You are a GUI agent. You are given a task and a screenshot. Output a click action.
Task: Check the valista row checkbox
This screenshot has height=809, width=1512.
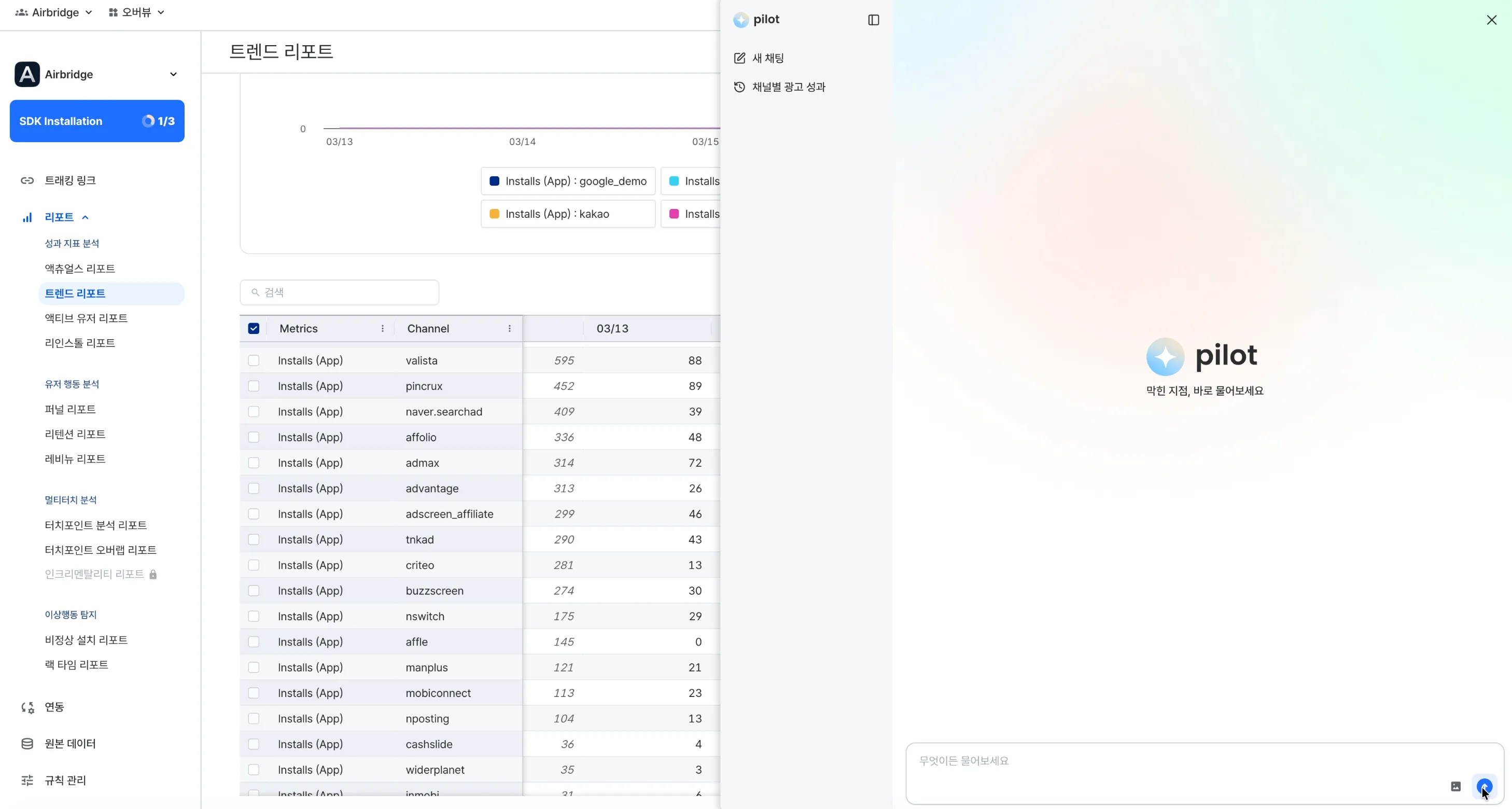click(254, 360)
